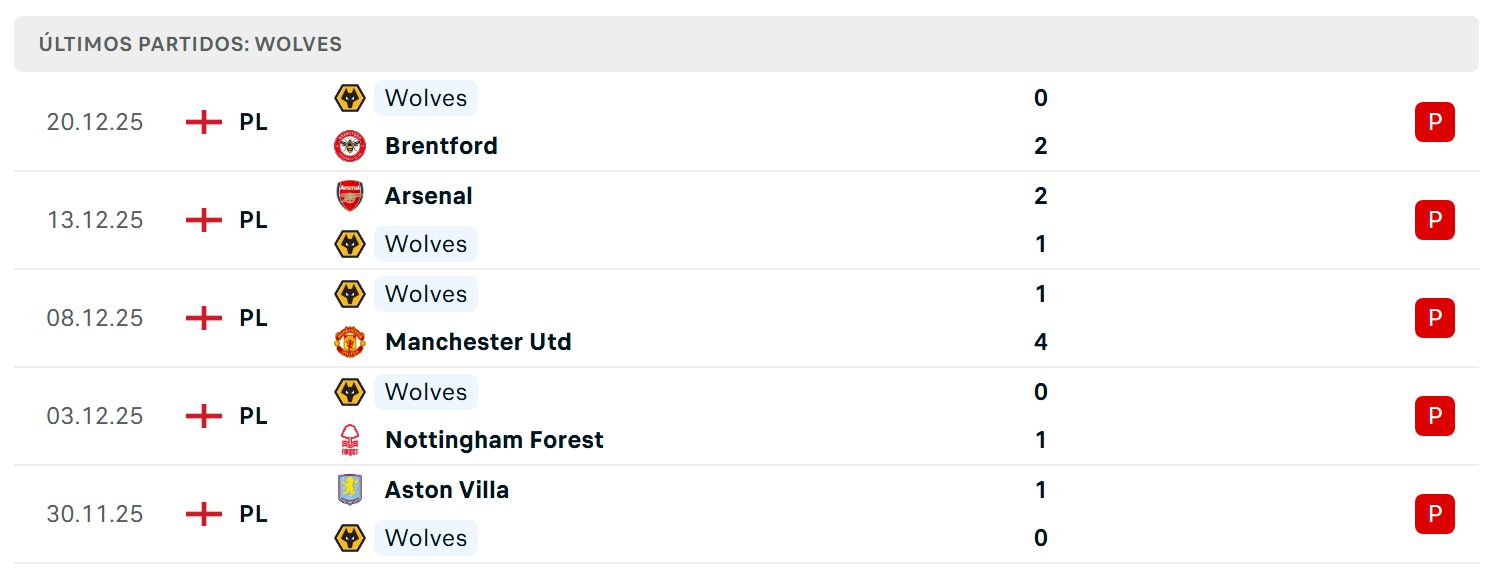Open the Brentford team link

pos(441,146)
